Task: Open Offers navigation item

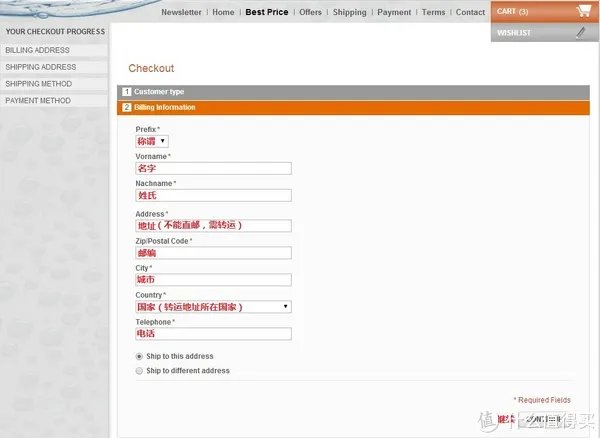Action: (310, 12)
